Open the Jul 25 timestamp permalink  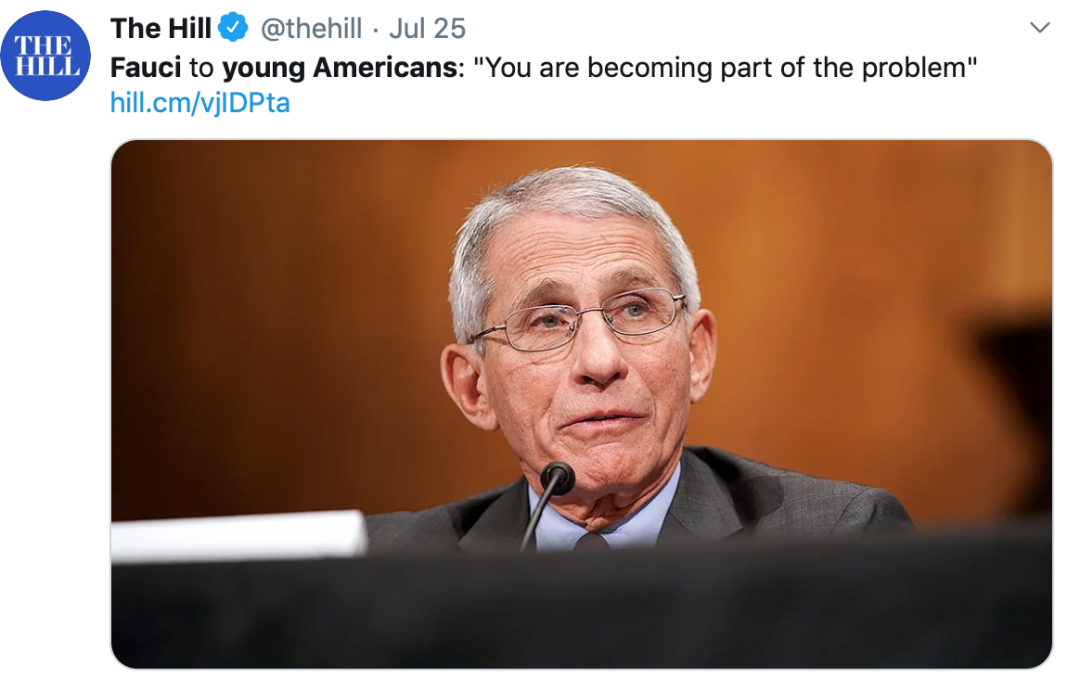click(x=427, y=28)
